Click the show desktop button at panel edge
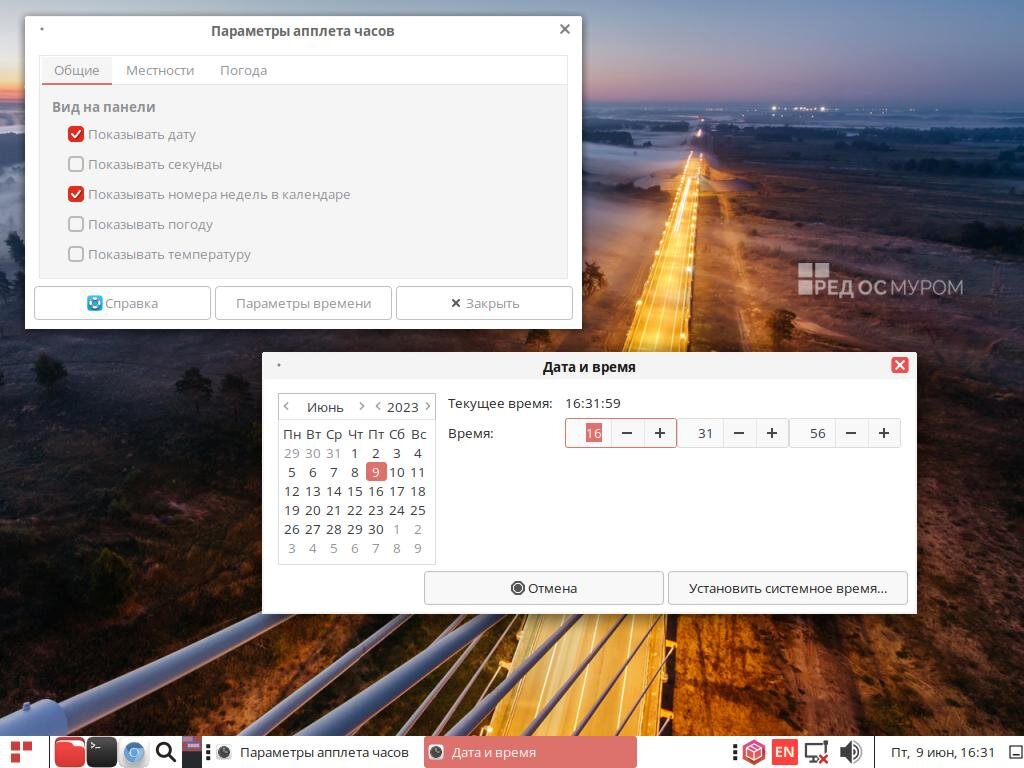The image size is (1024, 768). (x=1016, y=752)
